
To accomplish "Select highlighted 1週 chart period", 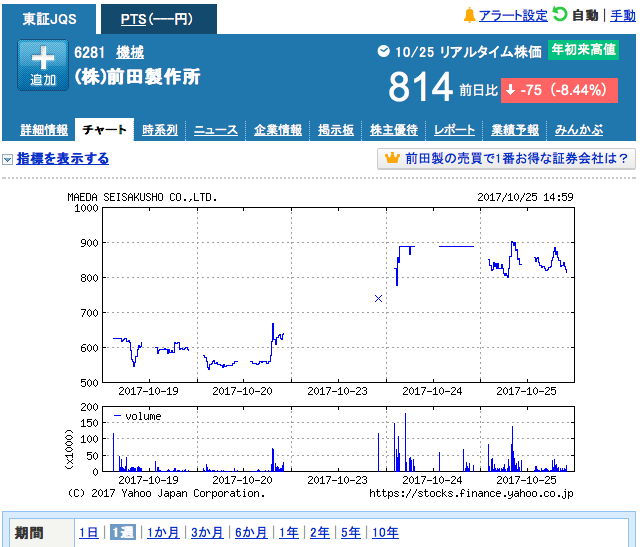I will point(123,533).
